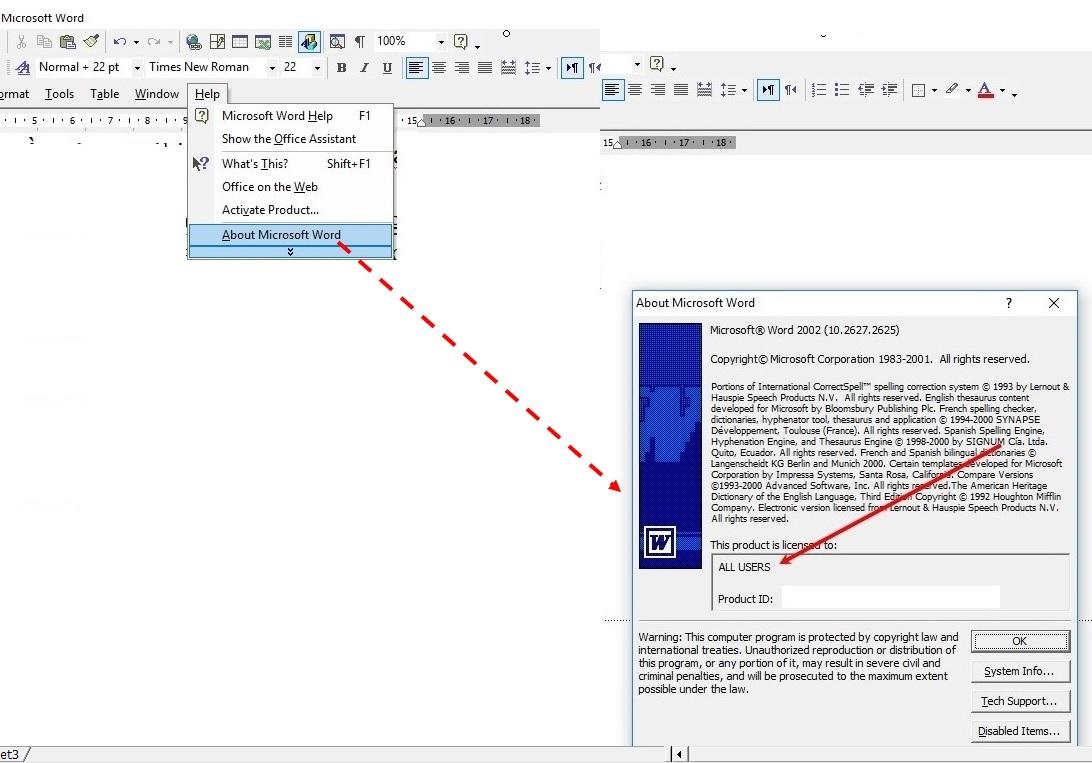Image resolution: width=1092 pixels, height=763 pixels.
Task: Apply Numbering list format
Action: (819, 90)
